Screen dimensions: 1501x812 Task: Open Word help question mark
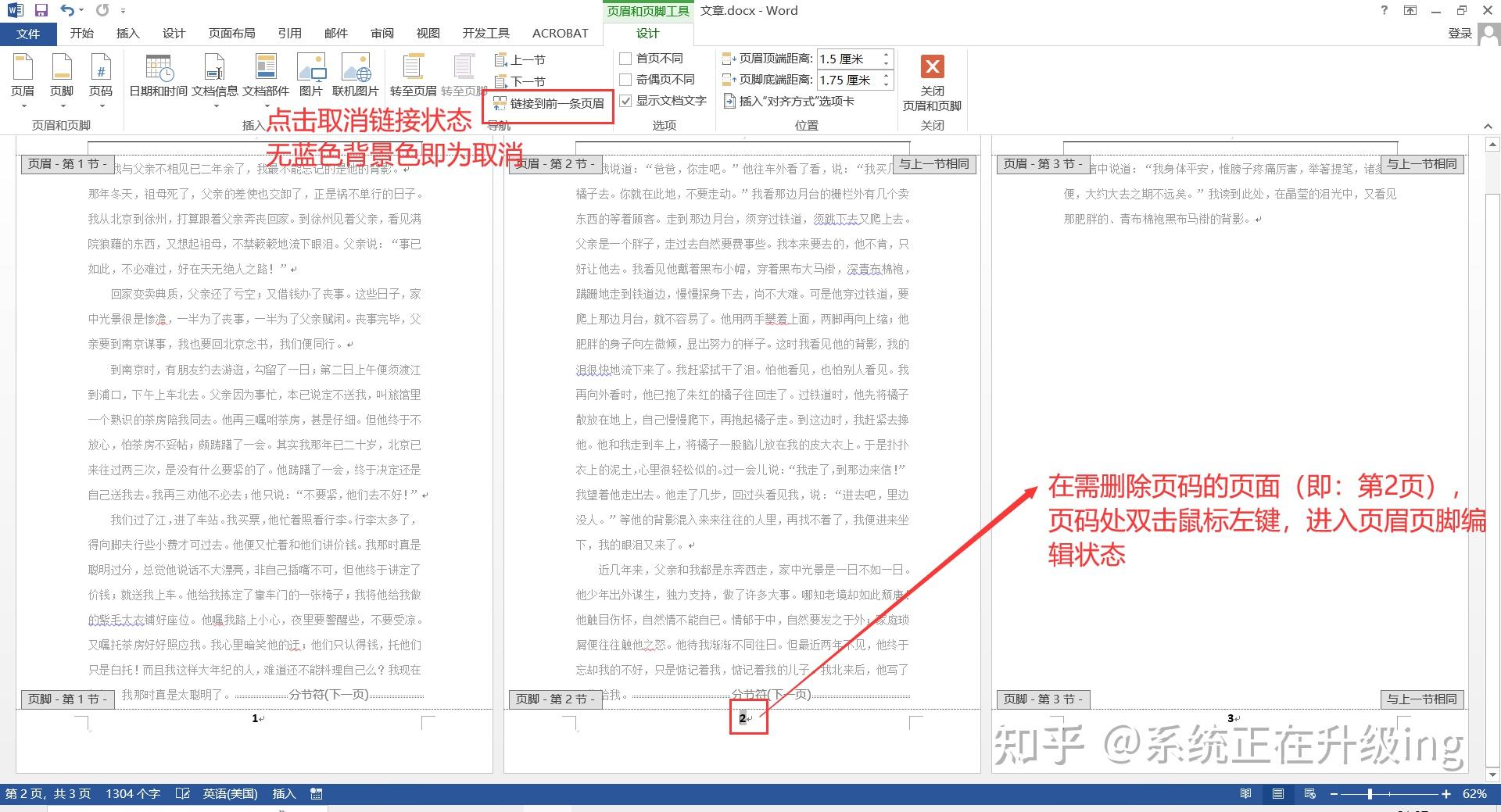1385,10
